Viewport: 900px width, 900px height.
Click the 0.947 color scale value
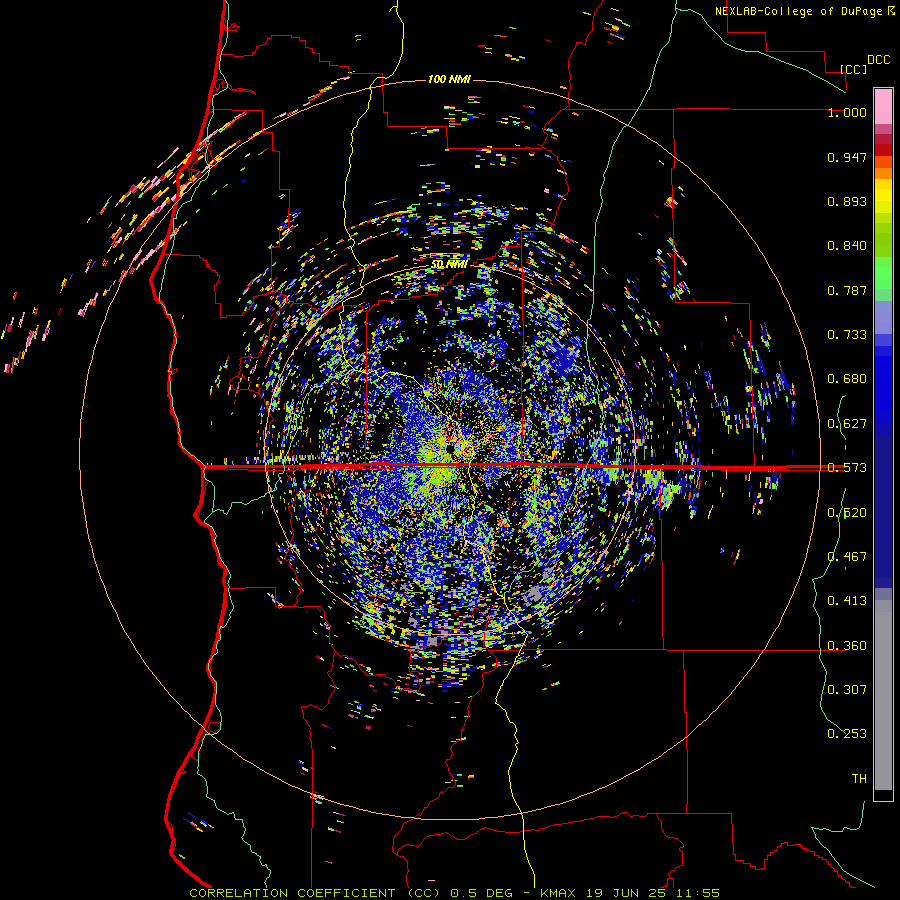click(x=847, y=157)
